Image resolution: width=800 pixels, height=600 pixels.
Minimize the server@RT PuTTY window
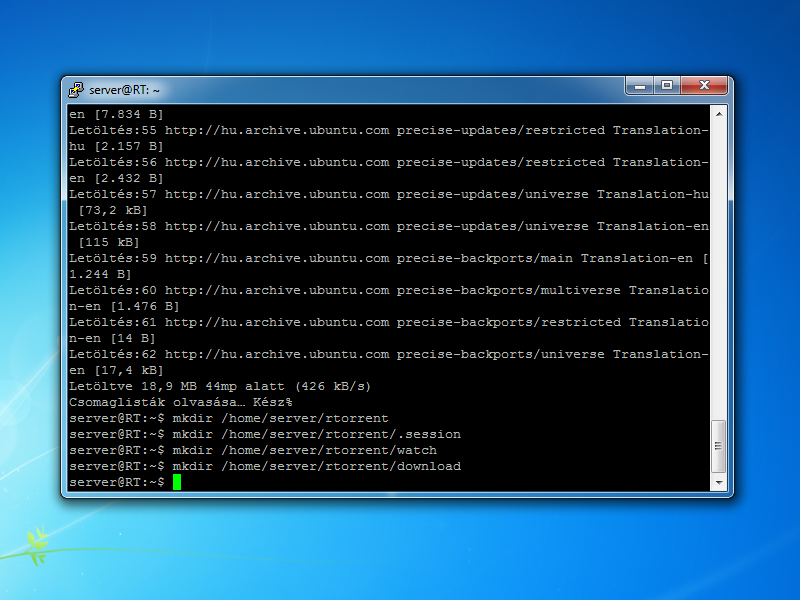[640, 87]
